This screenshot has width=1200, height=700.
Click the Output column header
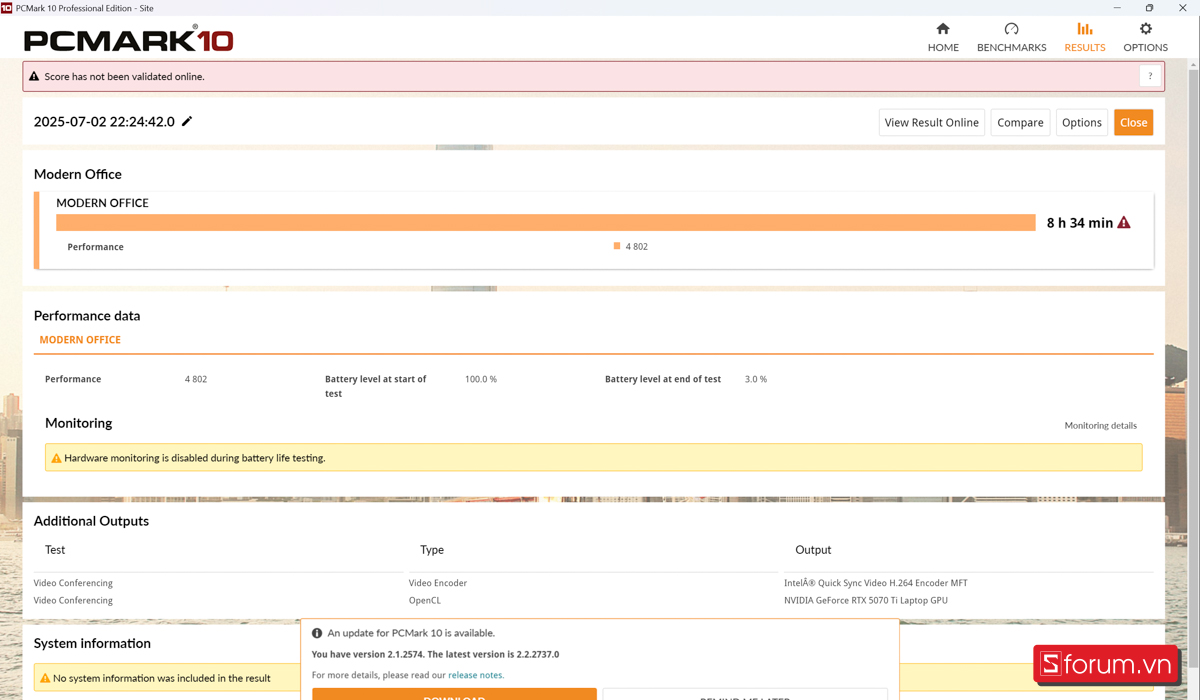click(x=813, y=550)
